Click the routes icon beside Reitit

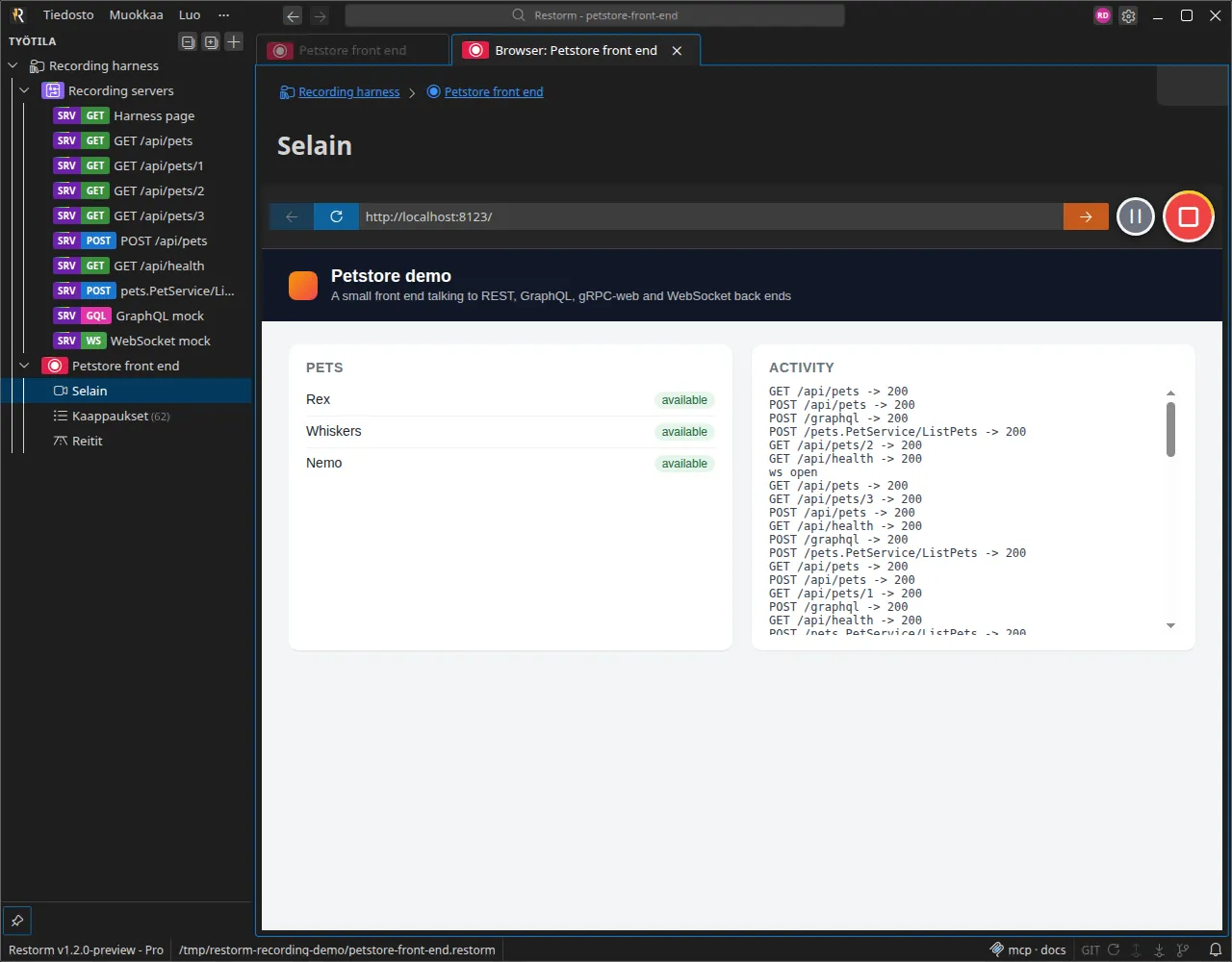pyautogui.click(x=61, y=441)
